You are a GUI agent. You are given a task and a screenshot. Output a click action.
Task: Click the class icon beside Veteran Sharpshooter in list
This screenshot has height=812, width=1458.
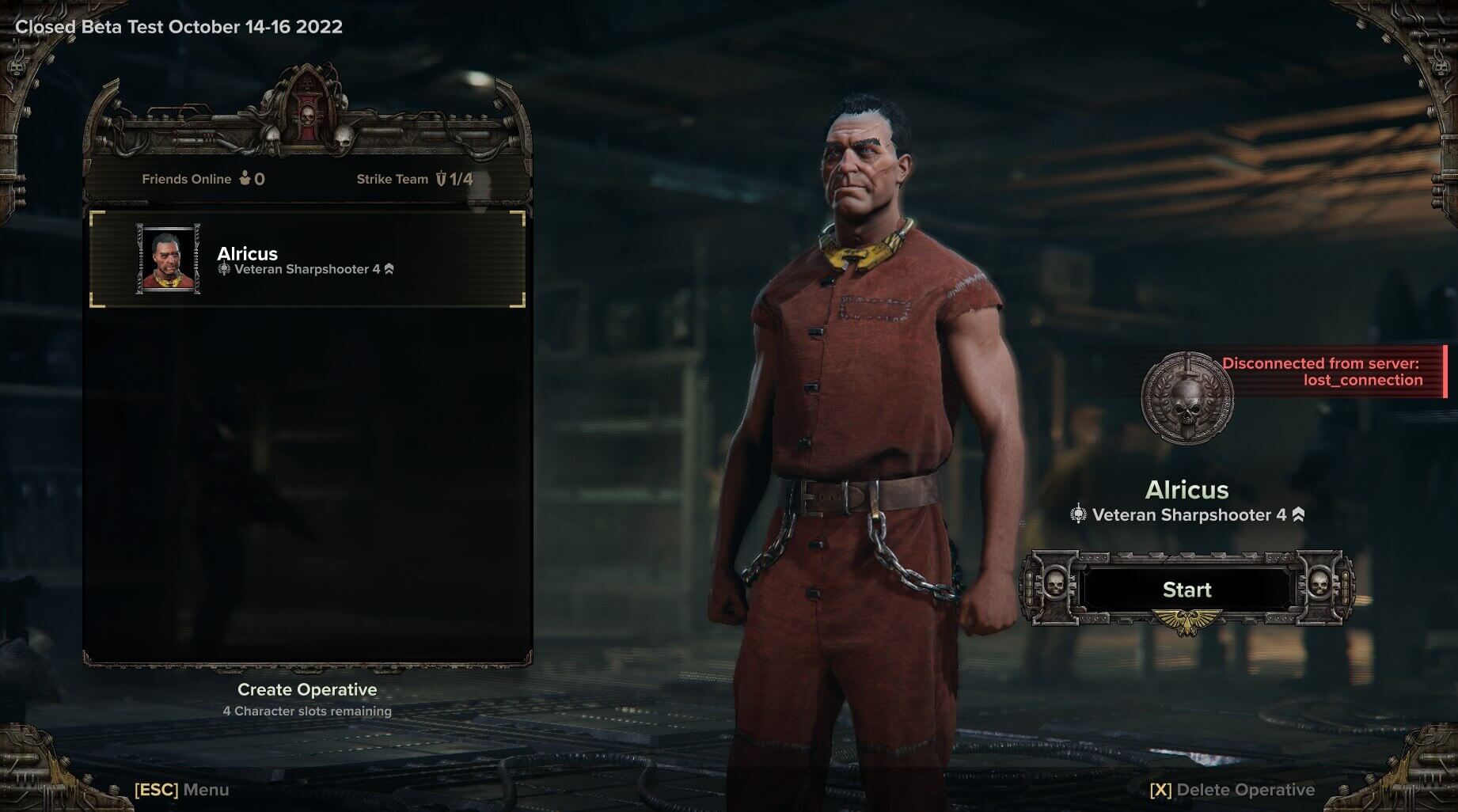(224, 269)
